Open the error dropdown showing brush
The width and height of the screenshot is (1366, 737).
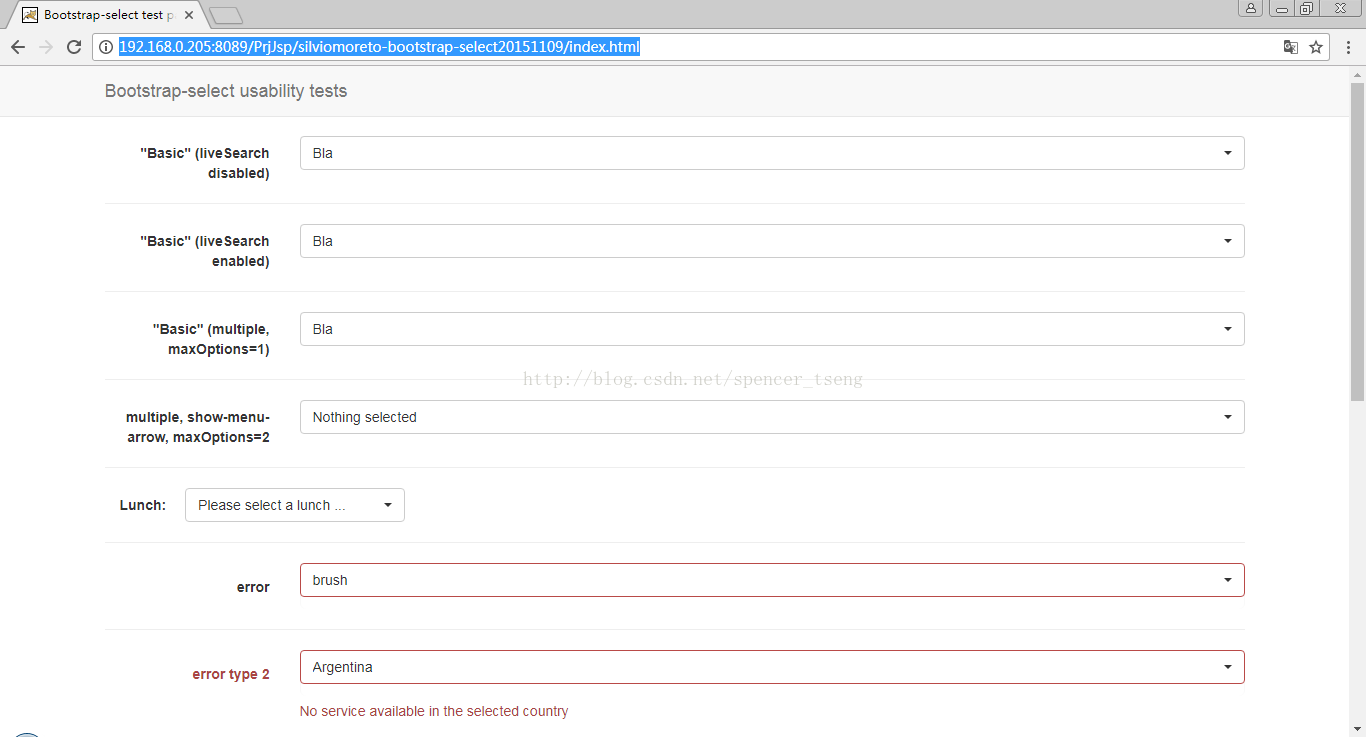click(x=772, y=580)
